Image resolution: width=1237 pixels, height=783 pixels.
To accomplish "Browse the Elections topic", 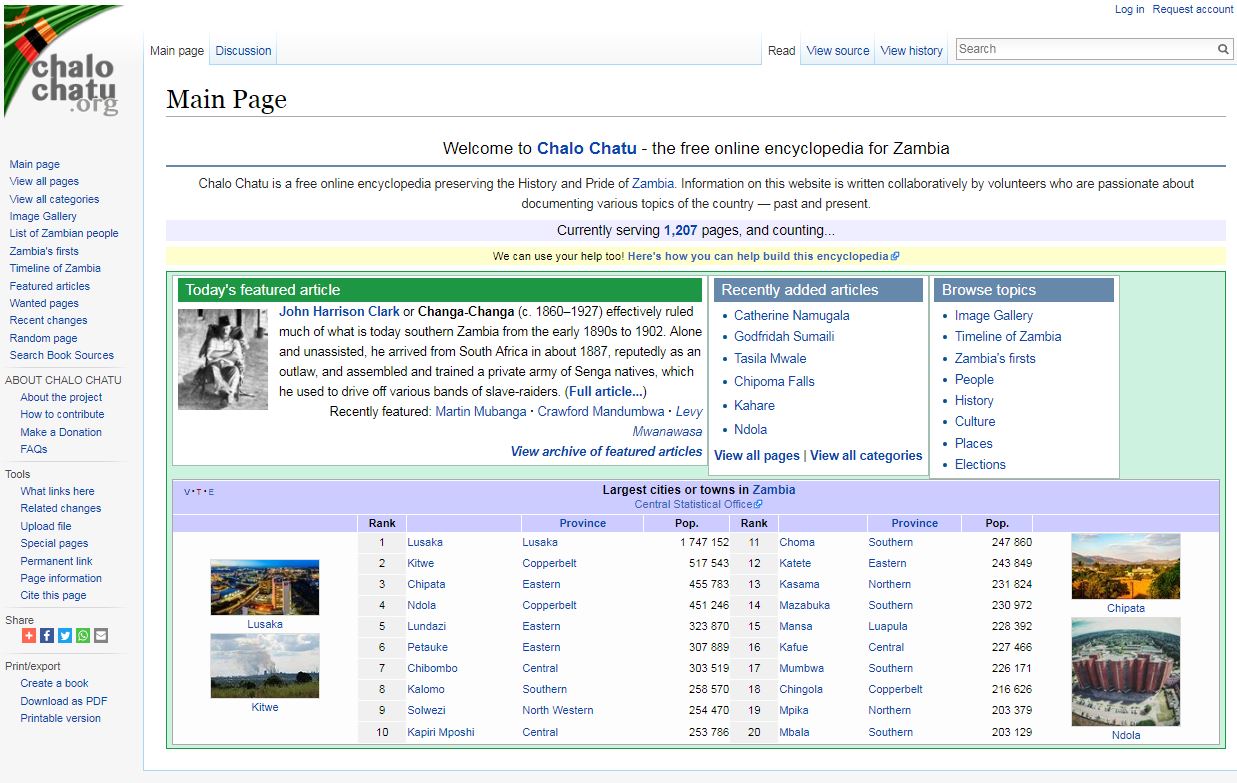I will pos(980,464).
